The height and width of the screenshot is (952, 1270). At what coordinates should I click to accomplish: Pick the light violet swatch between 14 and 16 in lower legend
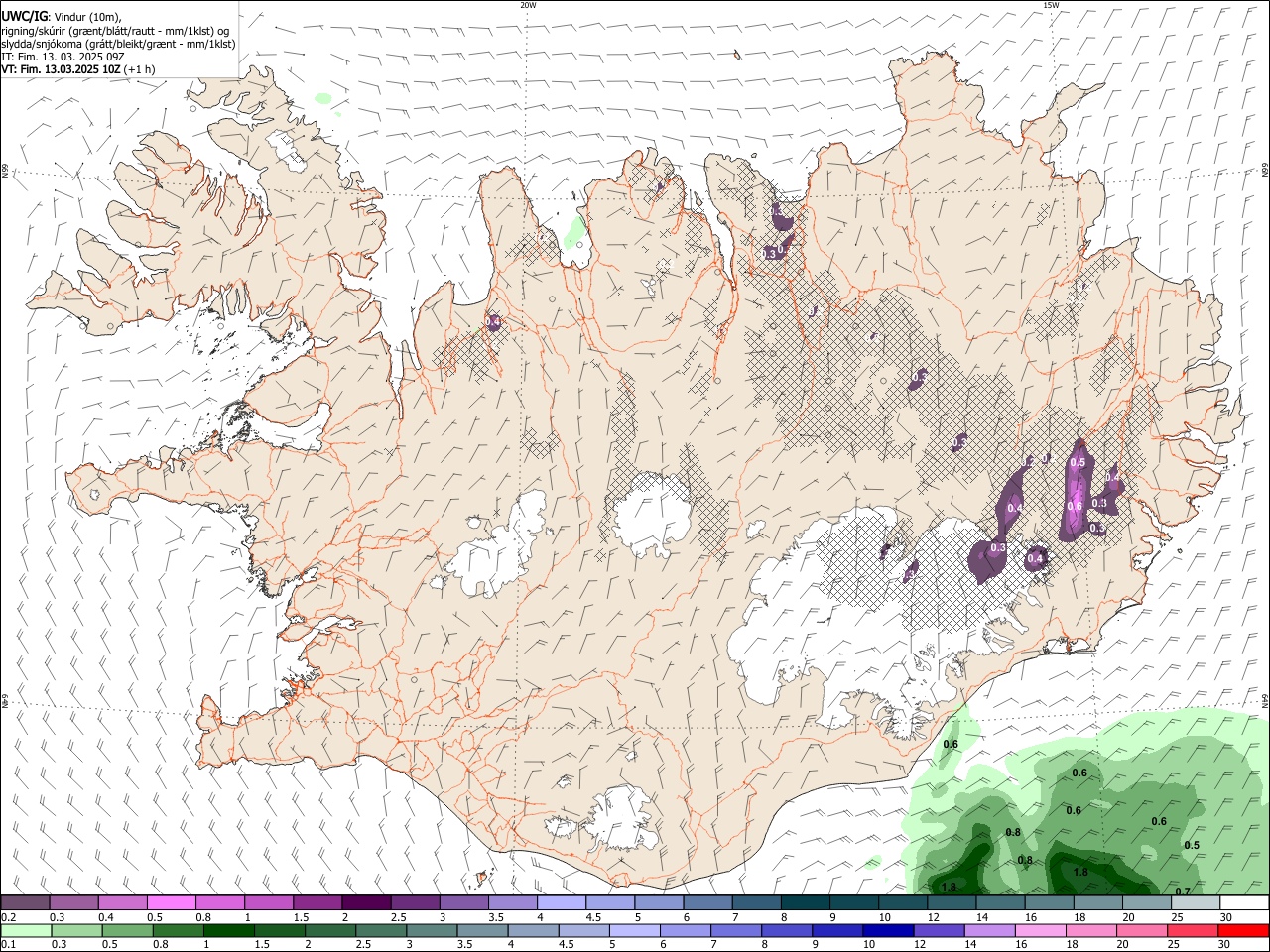[988, 930]
